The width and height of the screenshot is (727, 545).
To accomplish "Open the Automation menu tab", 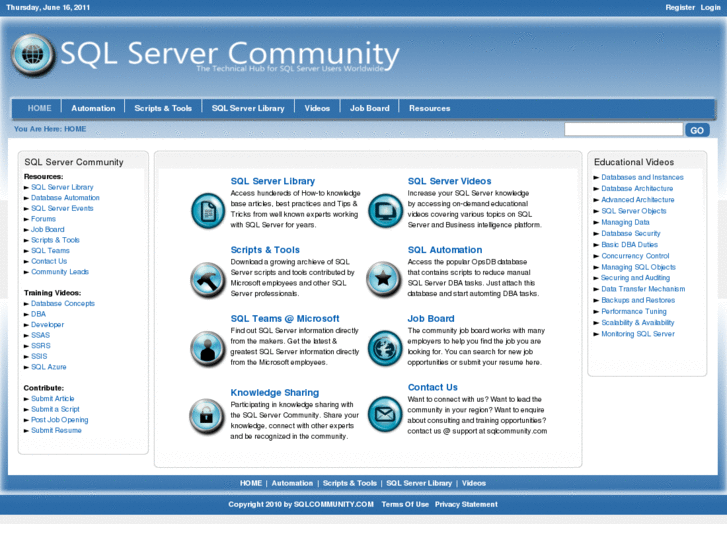I will click(94, 108).
